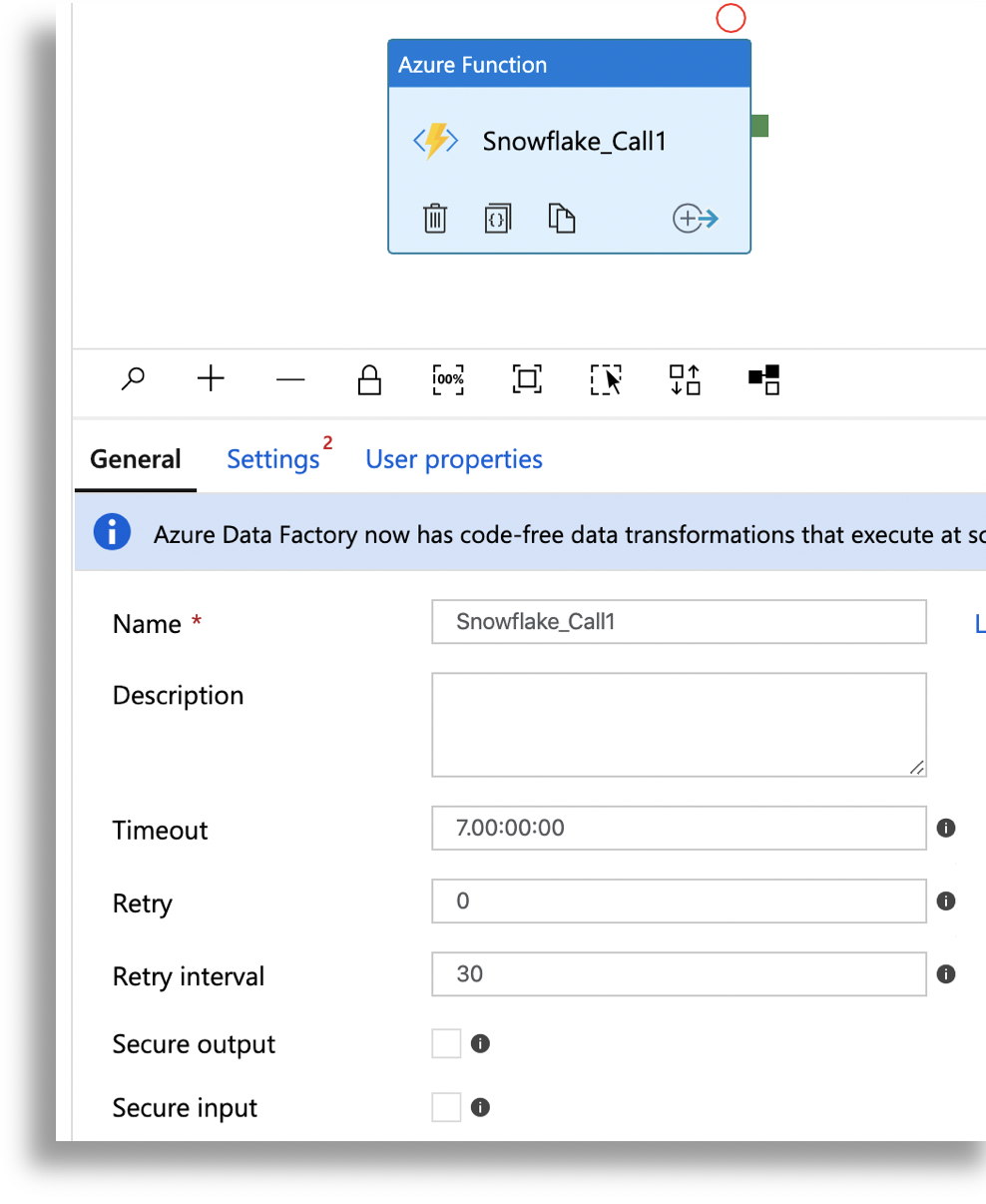This screenshot has width=986, height=1204.
Task: Click the Timeout field showing 7.00:00:00
Action: pos(679,828)
